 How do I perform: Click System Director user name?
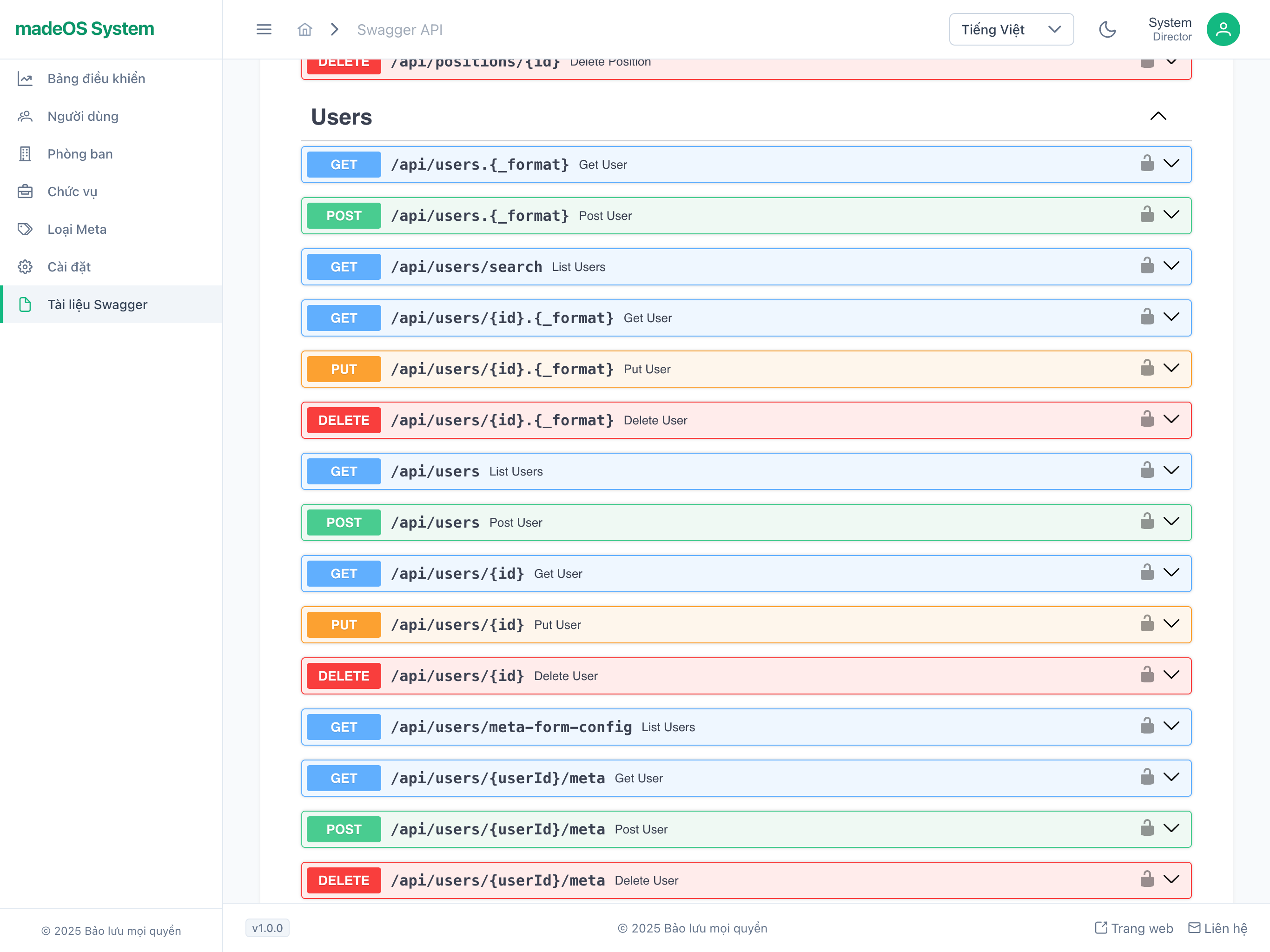1170,29
